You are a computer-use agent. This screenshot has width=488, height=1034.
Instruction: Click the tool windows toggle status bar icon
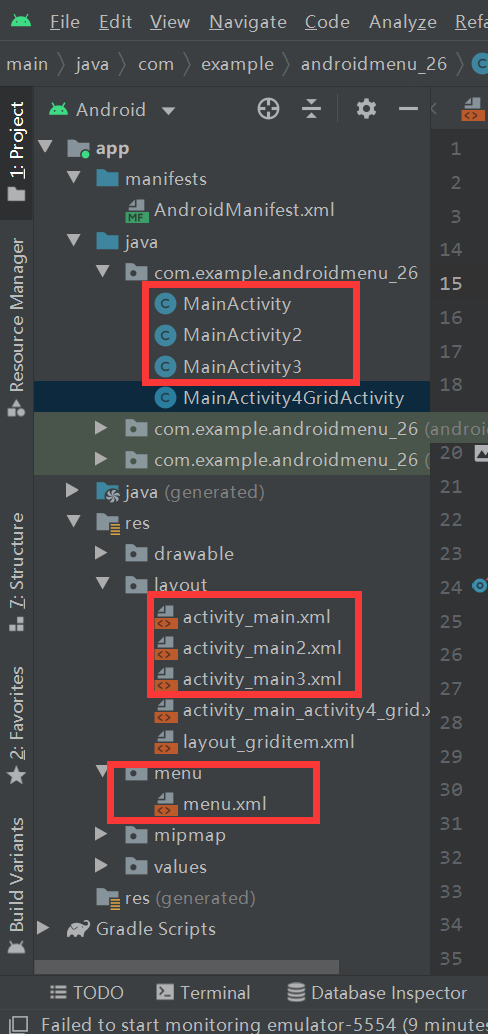coord(19,1024)
